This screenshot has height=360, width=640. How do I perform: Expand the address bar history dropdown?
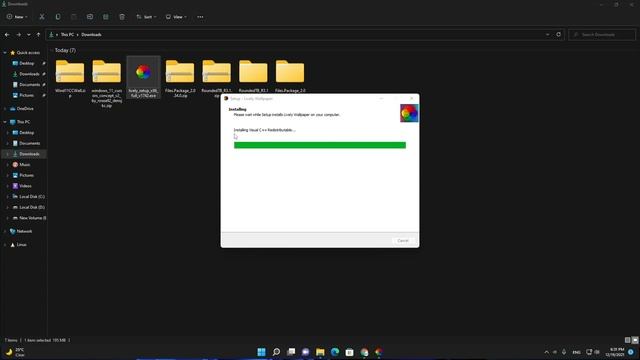coord(547,35)
